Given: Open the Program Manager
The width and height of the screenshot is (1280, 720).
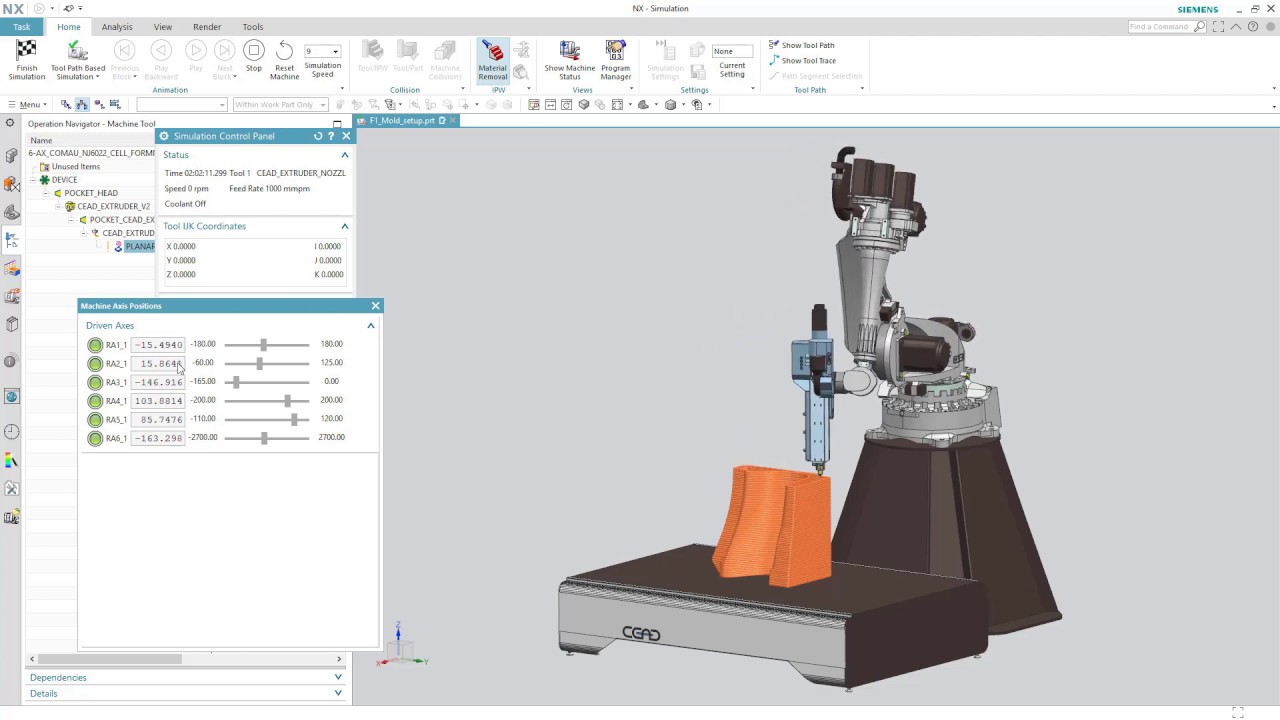Looking at the screenshot, I should pyautogui.click(x=615, y=60).
